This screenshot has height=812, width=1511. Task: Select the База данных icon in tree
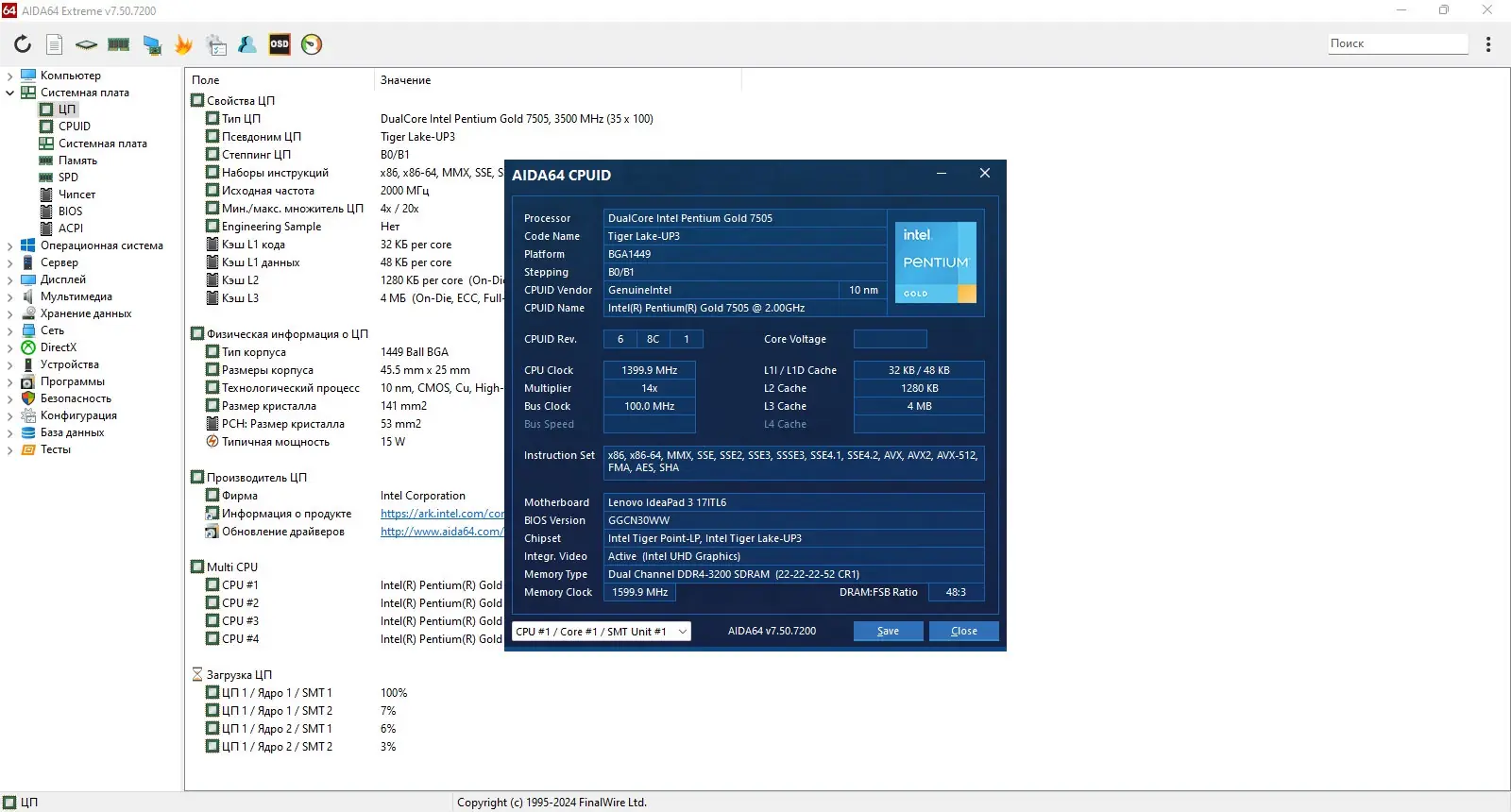[28, 432]
